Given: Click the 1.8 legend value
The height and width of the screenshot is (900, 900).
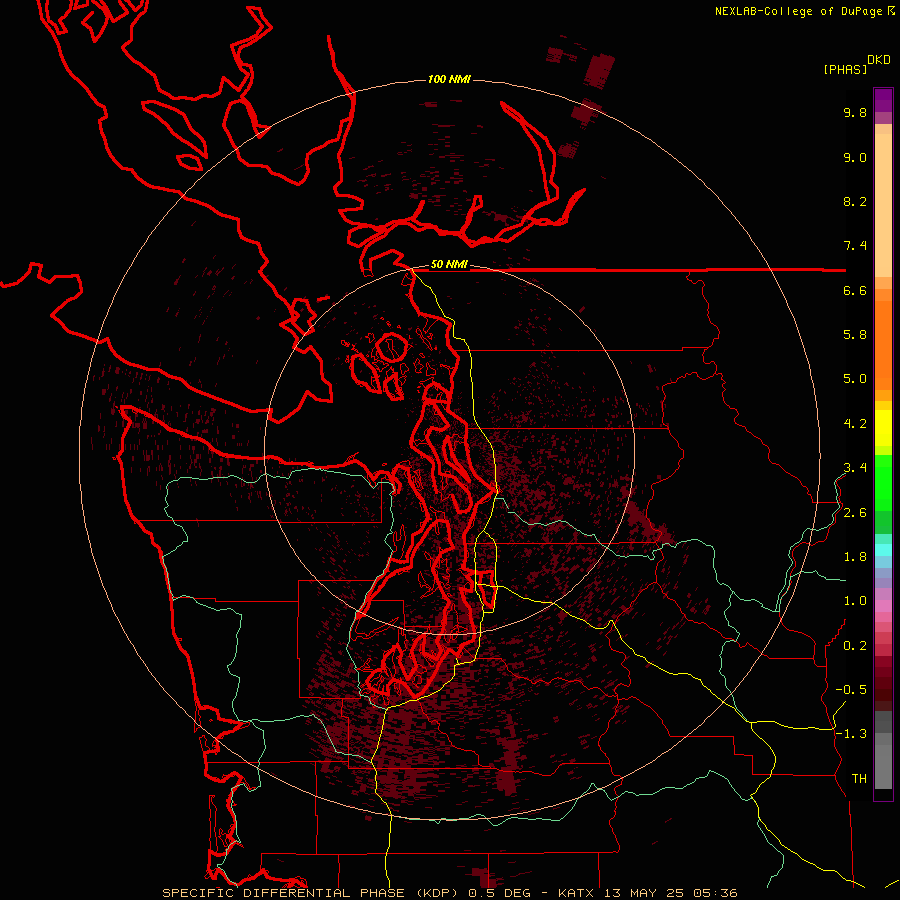Looking at the screenshot, I should [855, 557].
